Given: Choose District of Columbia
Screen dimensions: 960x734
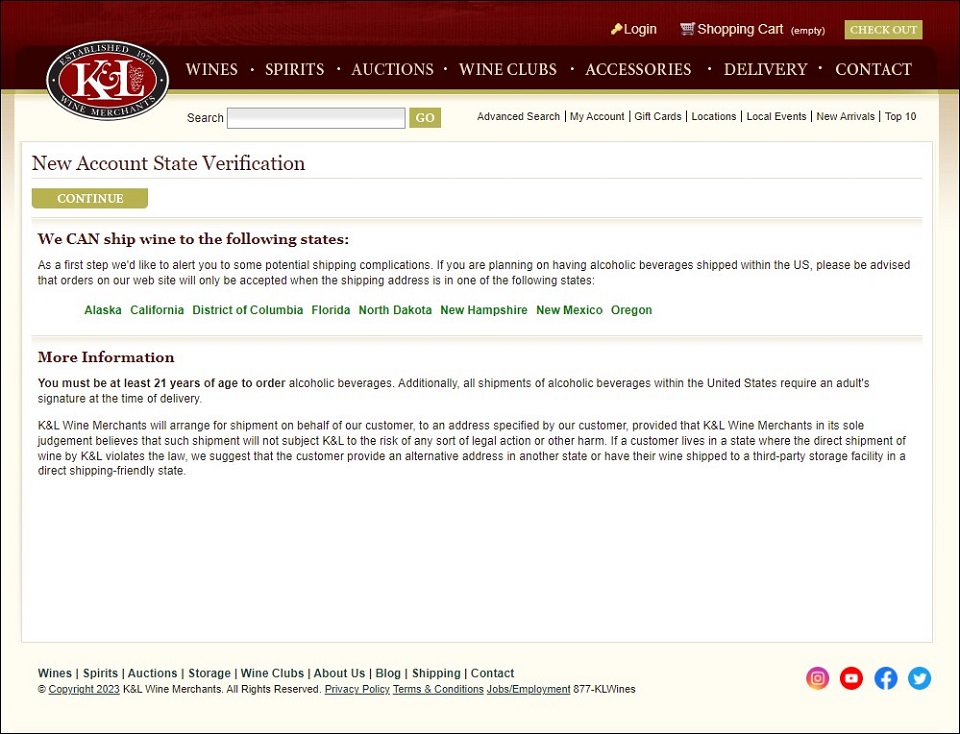Looking at the screenshot, I should (x=247, y=310).
